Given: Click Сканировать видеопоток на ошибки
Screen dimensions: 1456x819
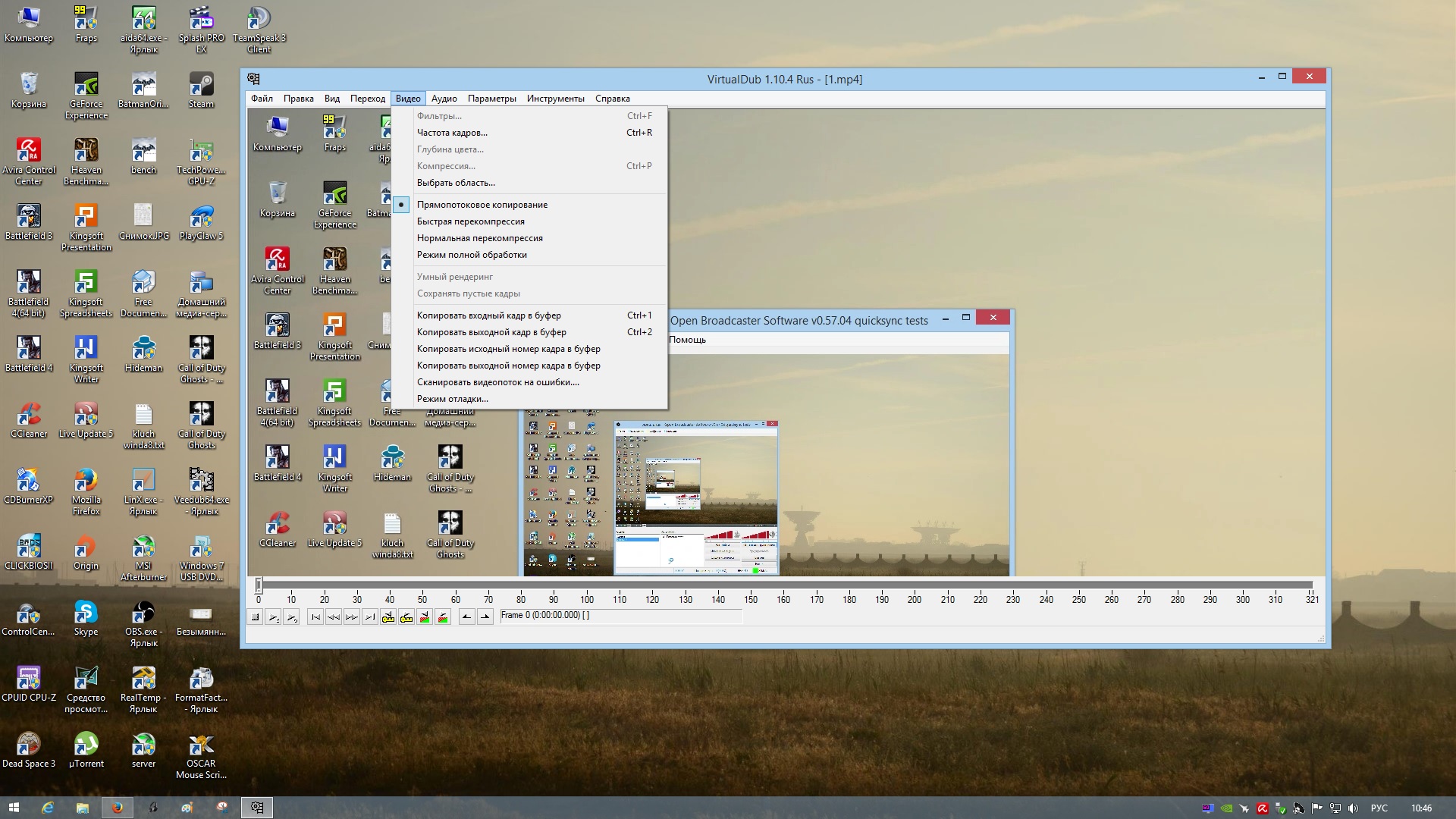Looking at the screenshot, I should [x=497, y=382].
